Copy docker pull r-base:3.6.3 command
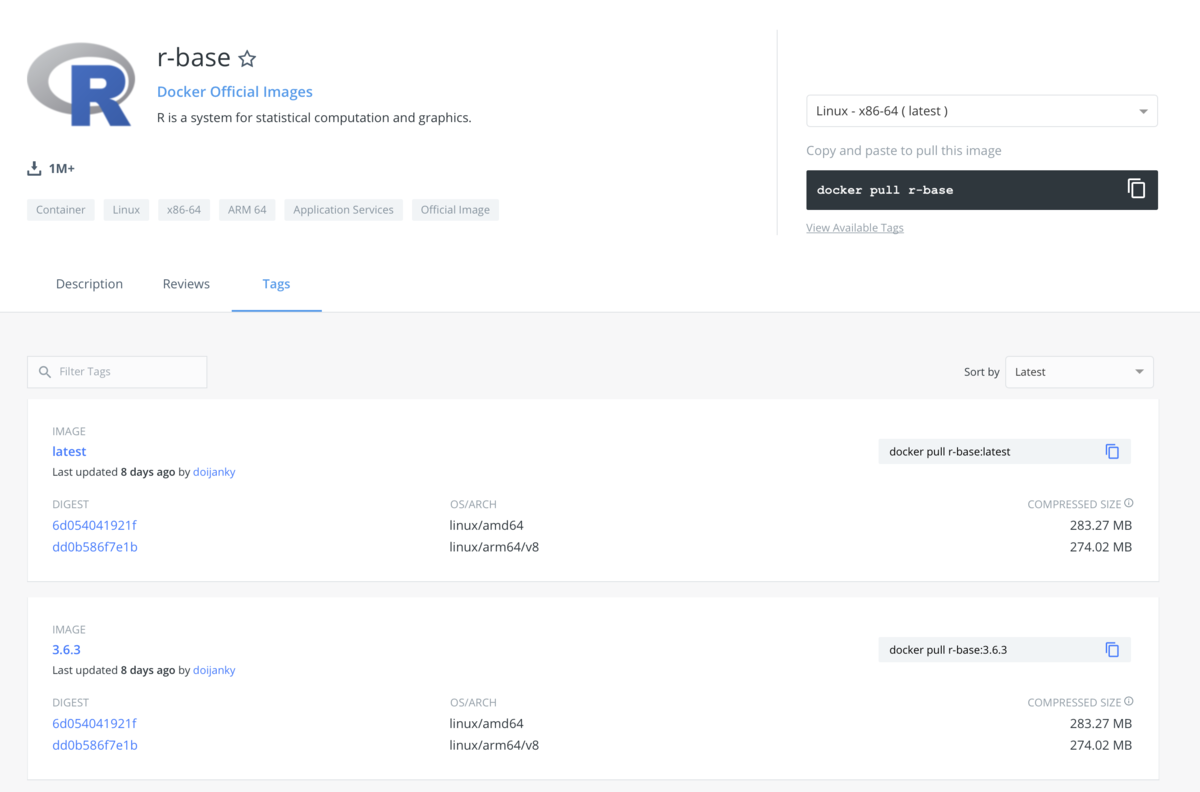The width and height of the screenshot is (1200, 792). [x=1112, y=650]
